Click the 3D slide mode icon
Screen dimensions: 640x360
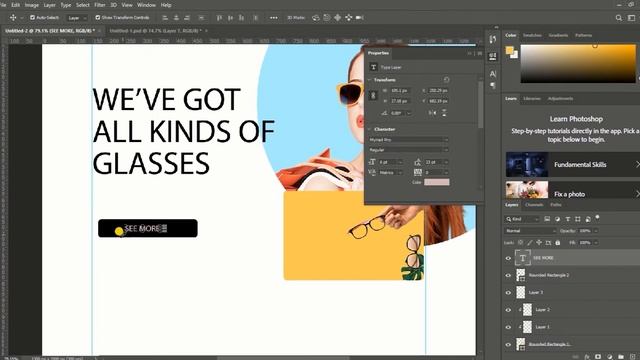click(349, 18)
